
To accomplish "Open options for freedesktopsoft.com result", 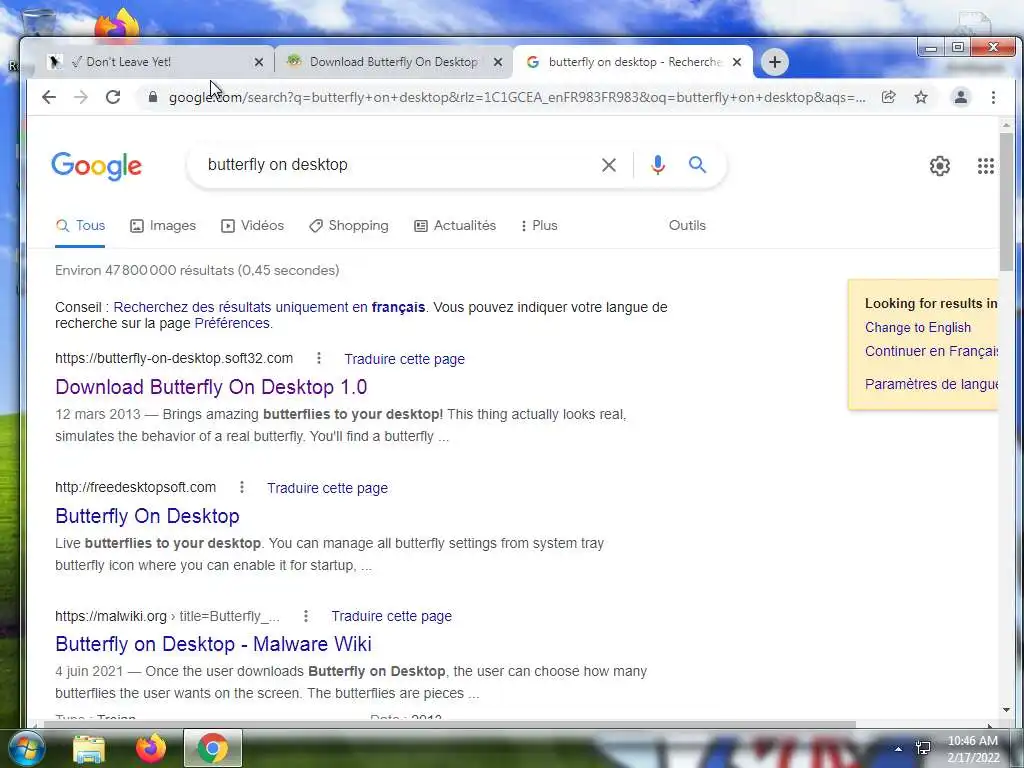I will (242, 487).
